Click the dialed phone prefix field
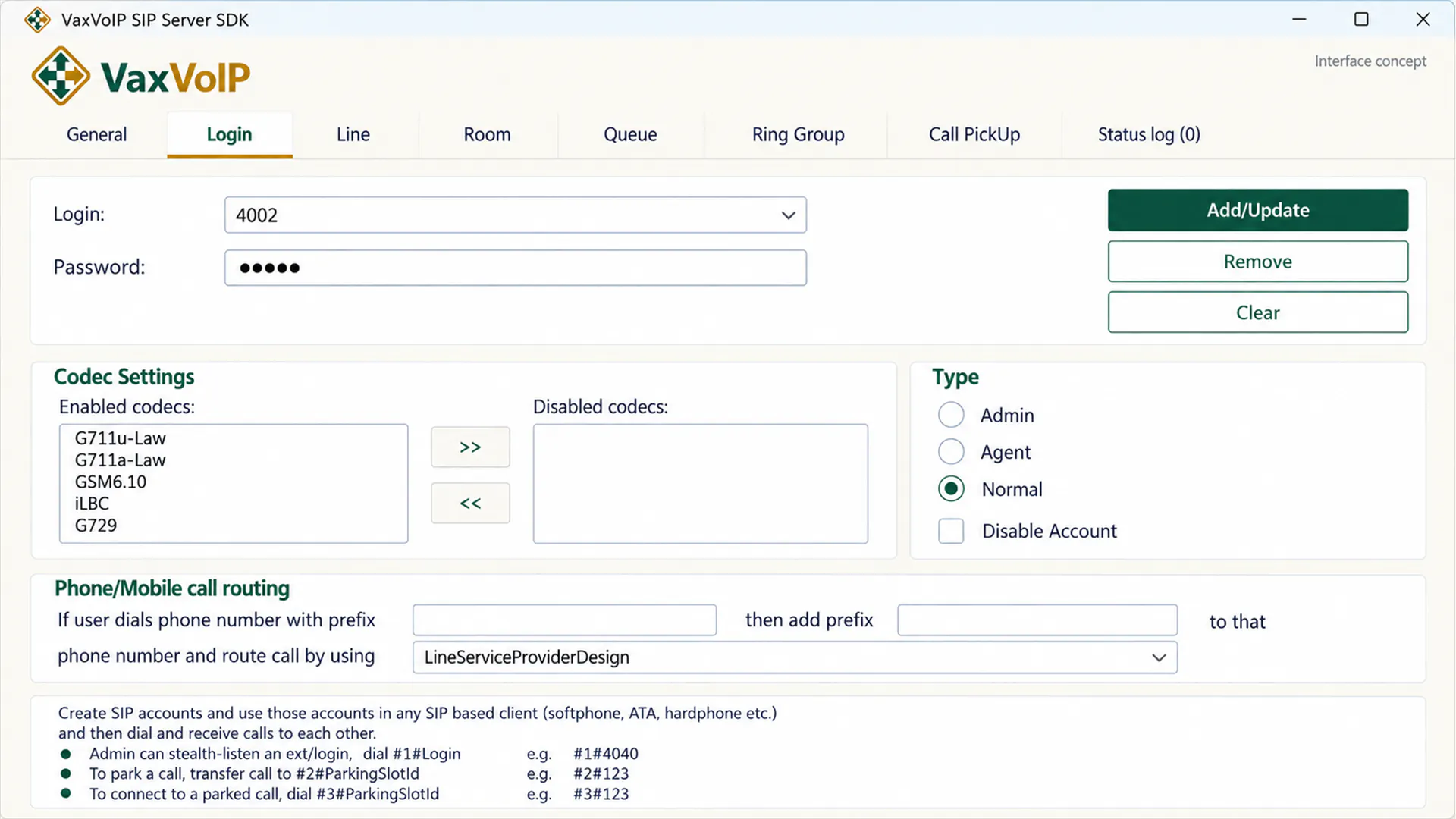This screenshot has width=1456, height=819. tap(564, 620)
